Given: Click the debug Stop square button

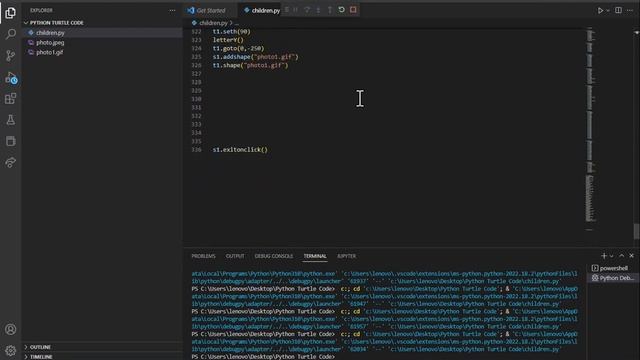Looking at the screenshot, I should click(x=353, y=9).
